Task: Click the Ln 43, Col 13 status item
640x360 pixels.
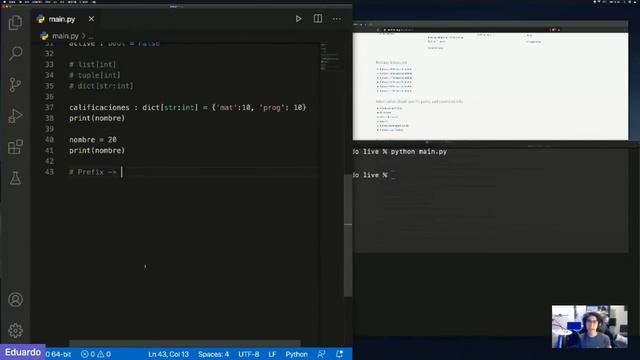Action: [x=168, y=354]
